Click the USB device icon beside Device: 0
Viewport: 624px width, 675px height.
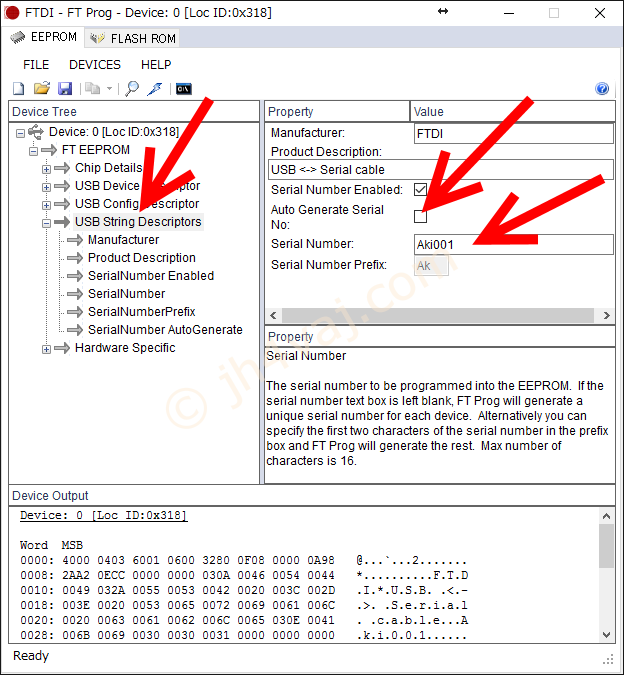[36, 132]
